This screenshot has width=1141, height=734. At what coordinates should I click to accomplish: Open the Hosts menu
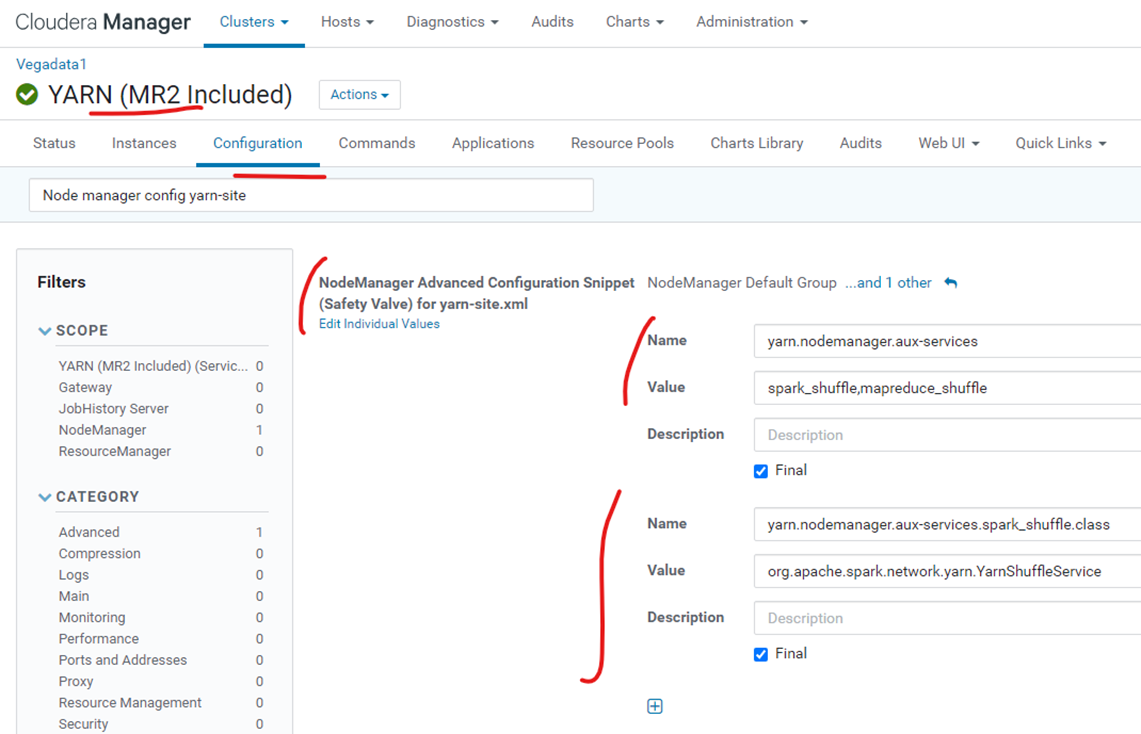tap(347, 21)
